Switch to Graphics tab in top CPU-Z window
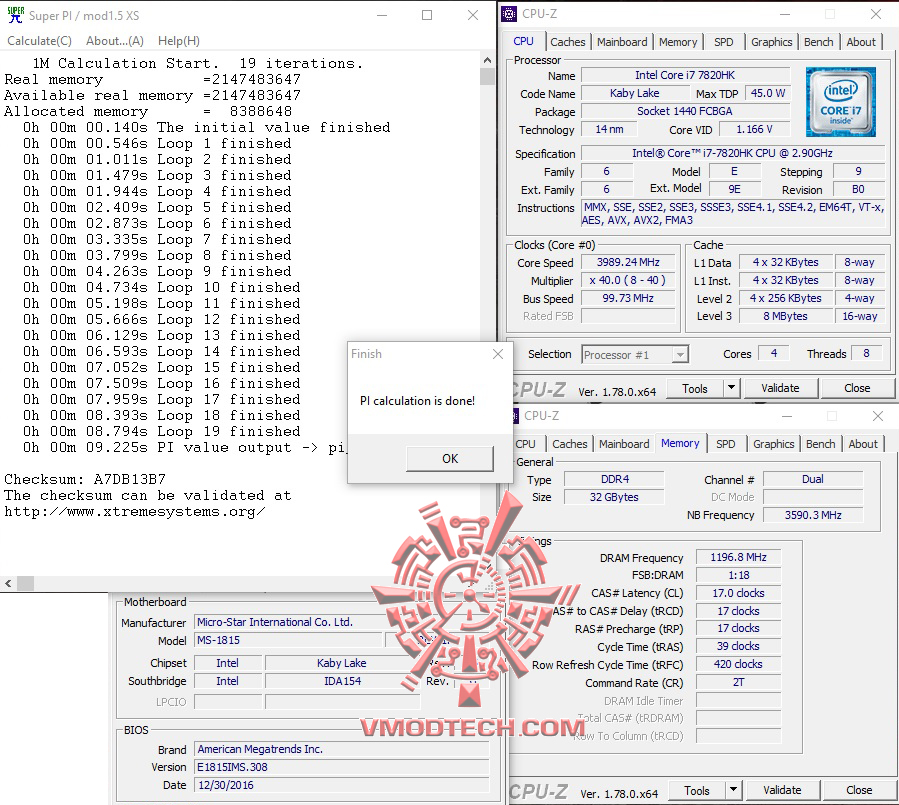This screenshot has height=805, width=899. click(x=772, y=42)
